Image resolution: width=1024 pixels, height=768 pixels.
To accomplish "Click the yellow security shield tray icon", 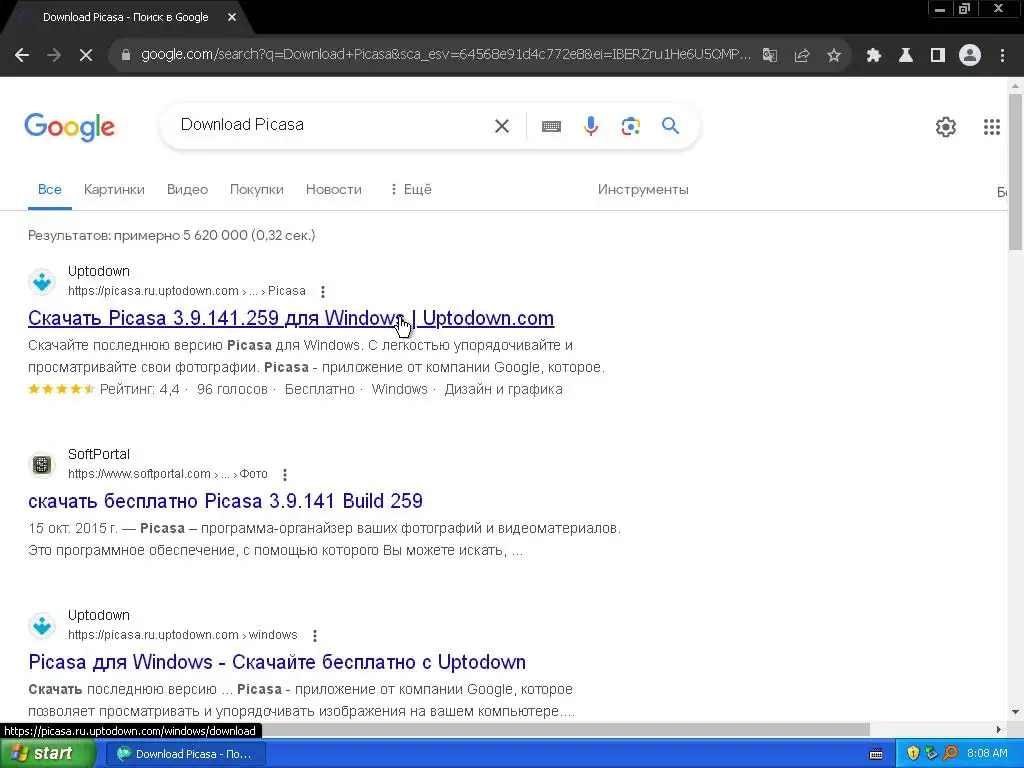I will point(913,754).
